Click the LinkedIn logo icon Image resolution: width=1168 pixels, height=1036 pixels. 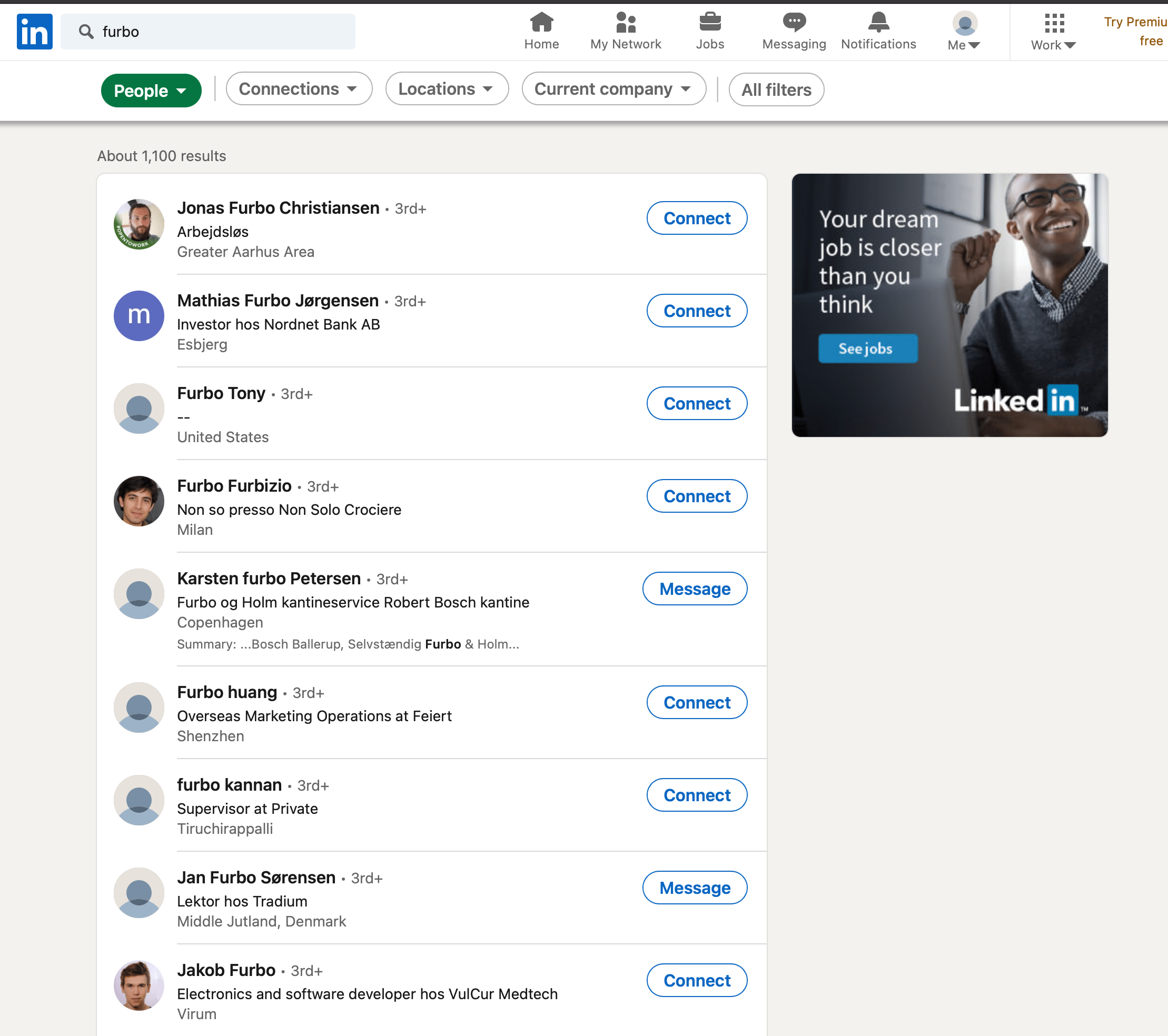click(x=34, y=32)
